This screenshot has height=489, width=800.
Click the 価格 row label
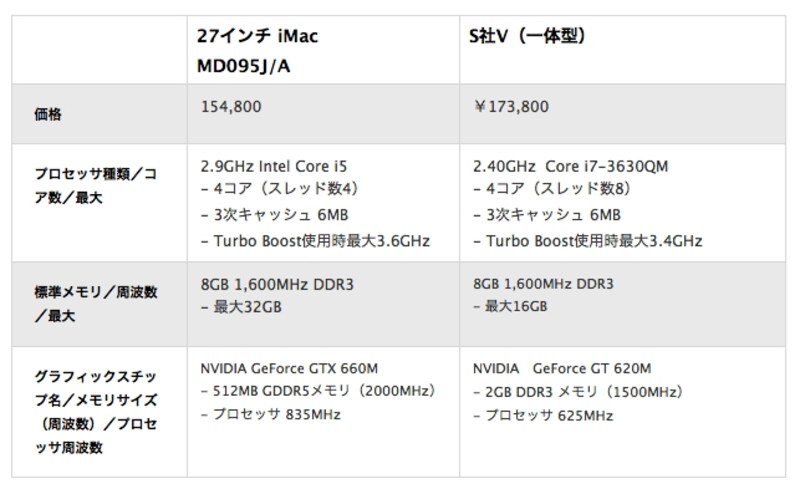(x=47, y=115)
